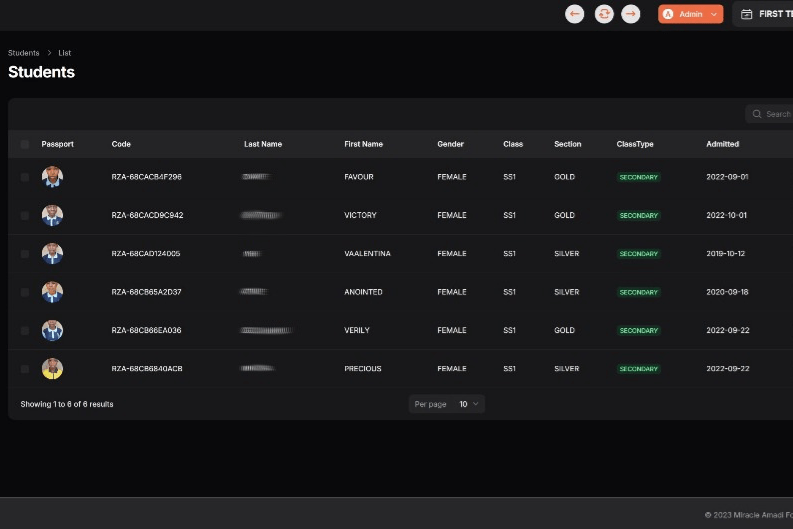This screenshot has height=529, width=793.
Task: Click VAALENTINA's passport avatar
Action: 52,254
